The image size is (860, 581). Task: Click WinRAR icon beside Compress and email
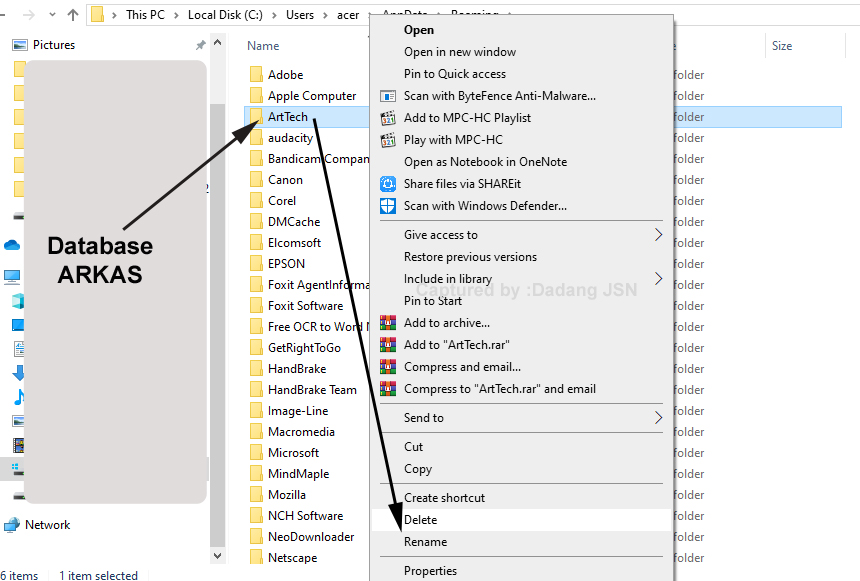tap(388, 366)
